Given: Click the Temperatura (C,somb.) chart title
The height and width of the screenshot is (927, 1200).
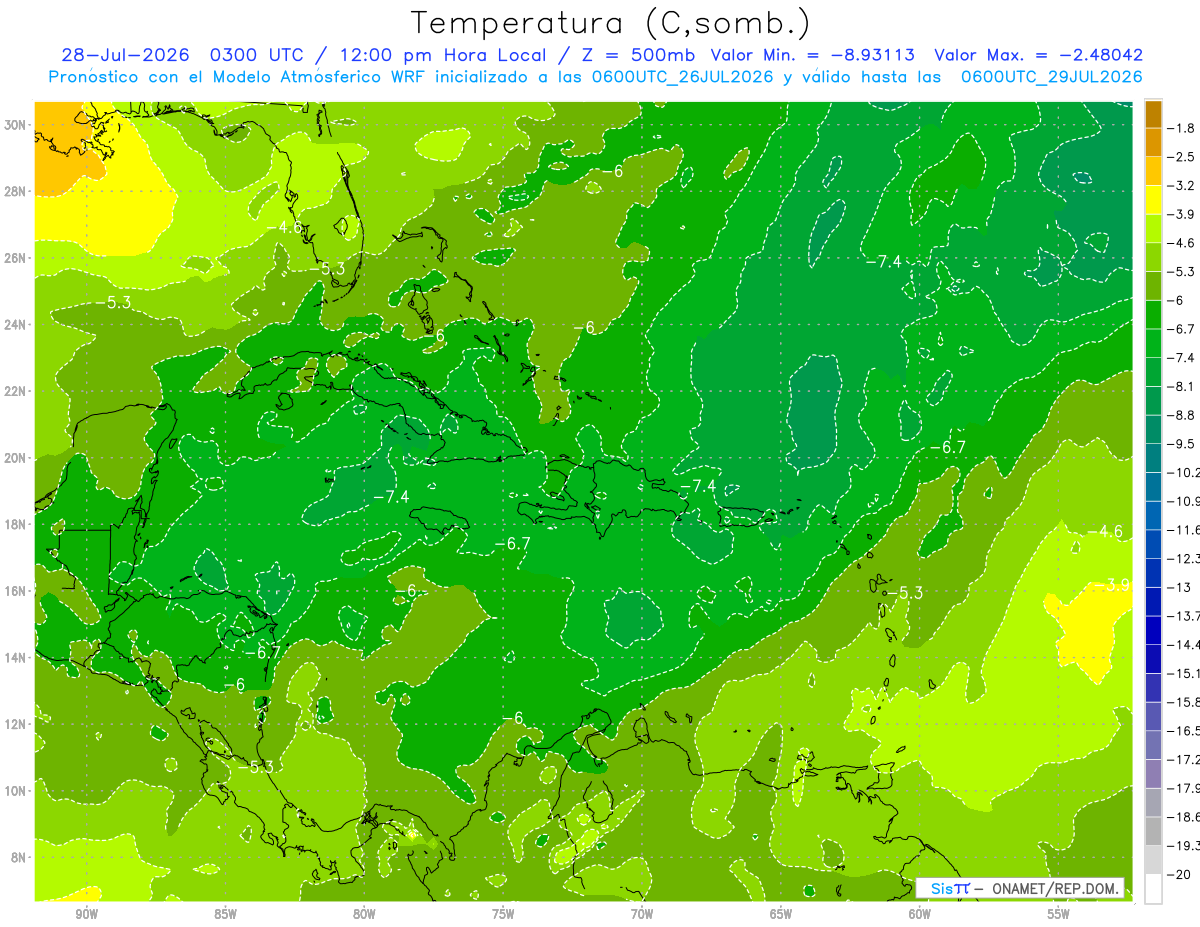Looking at the screenshot, I should click(x=610, y=24).
